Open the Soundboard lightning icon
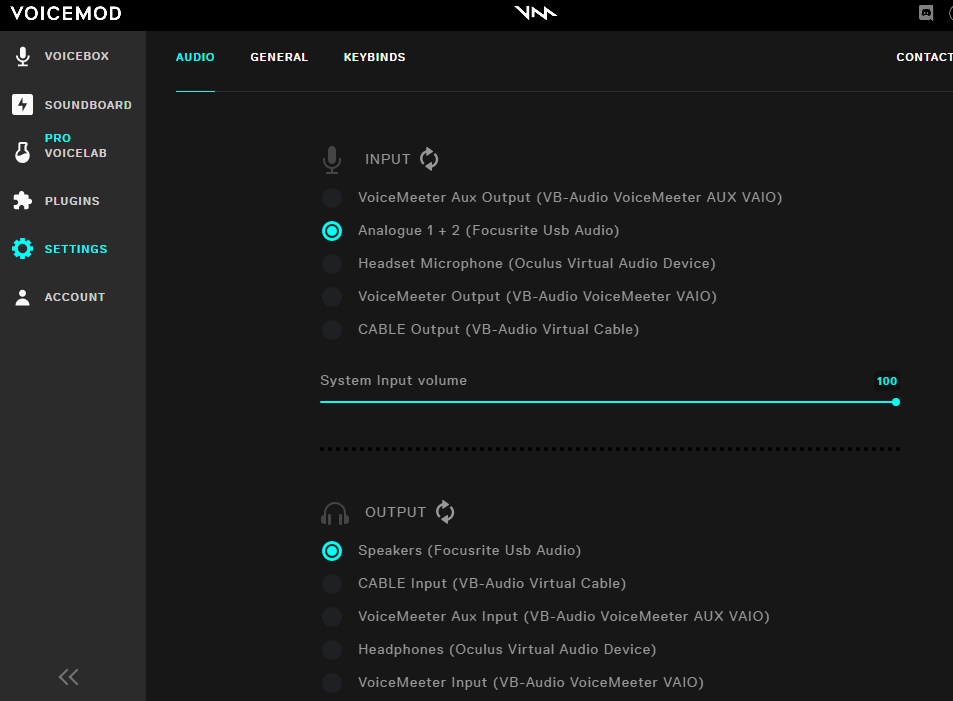953x701 pixels. (22, 105)
